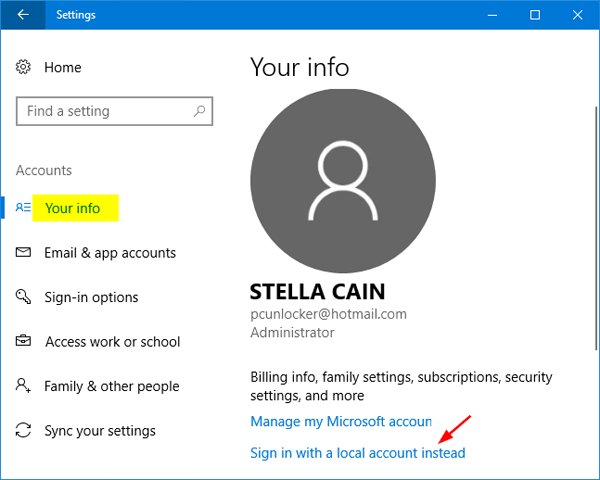600x480 pixels.
Task: Open Sync your settings
Action: pos(100,431)
